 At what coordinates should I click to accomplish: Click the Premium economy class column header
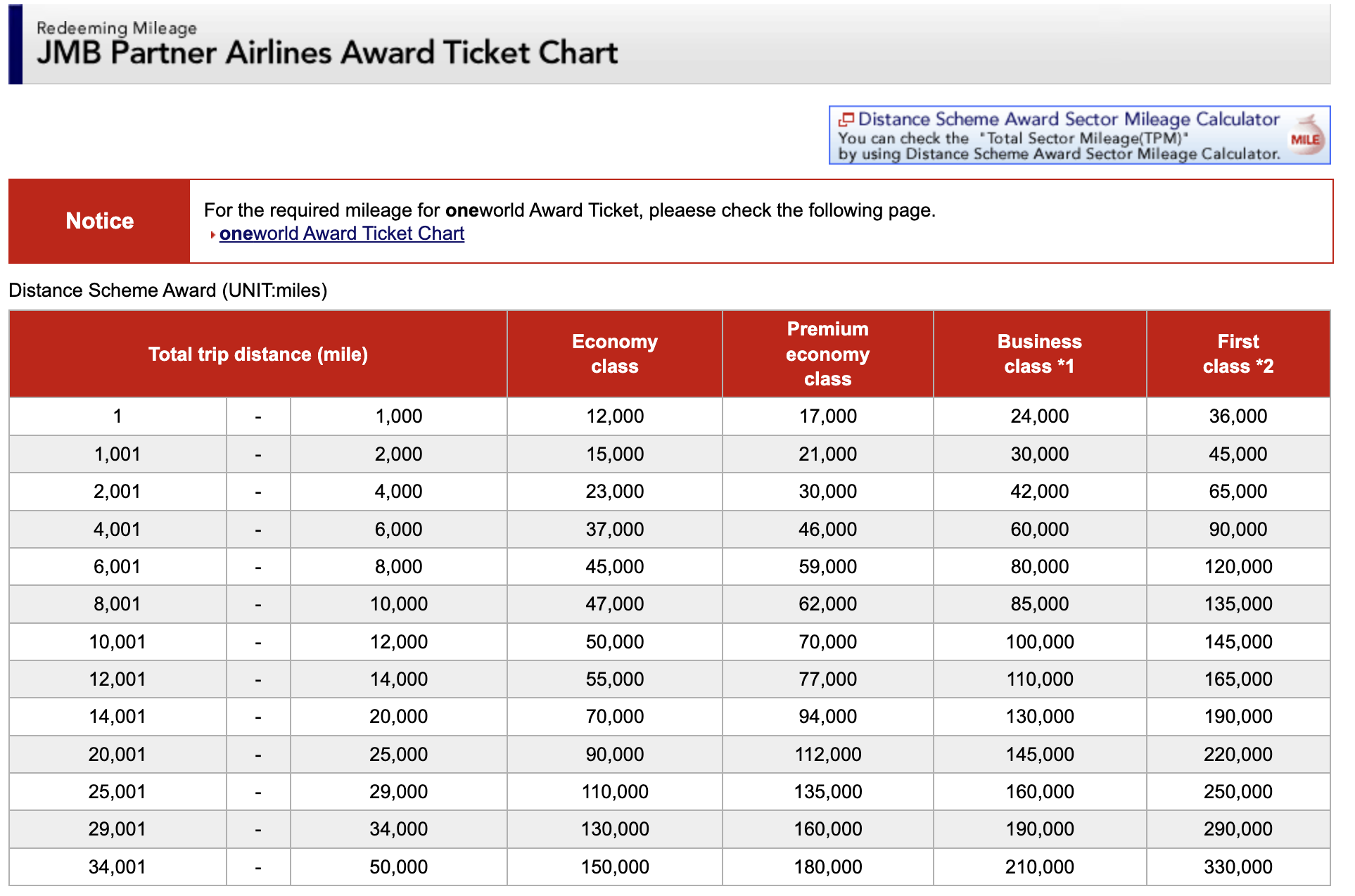click(x=827, y=354)
